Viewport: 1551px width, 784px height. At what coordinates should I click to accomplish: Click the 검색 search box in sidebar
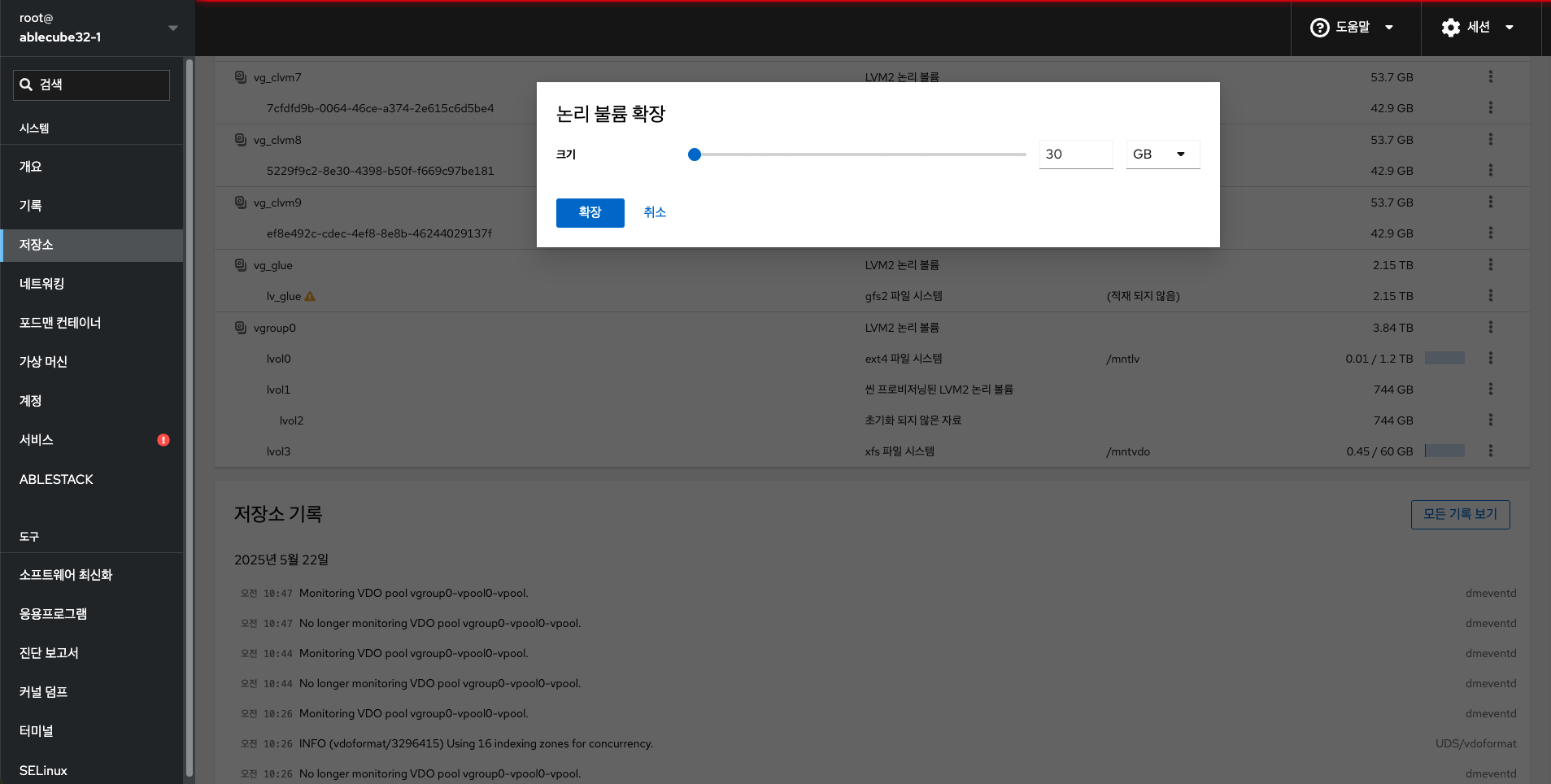pyautogui.click(x=91, y=85)
